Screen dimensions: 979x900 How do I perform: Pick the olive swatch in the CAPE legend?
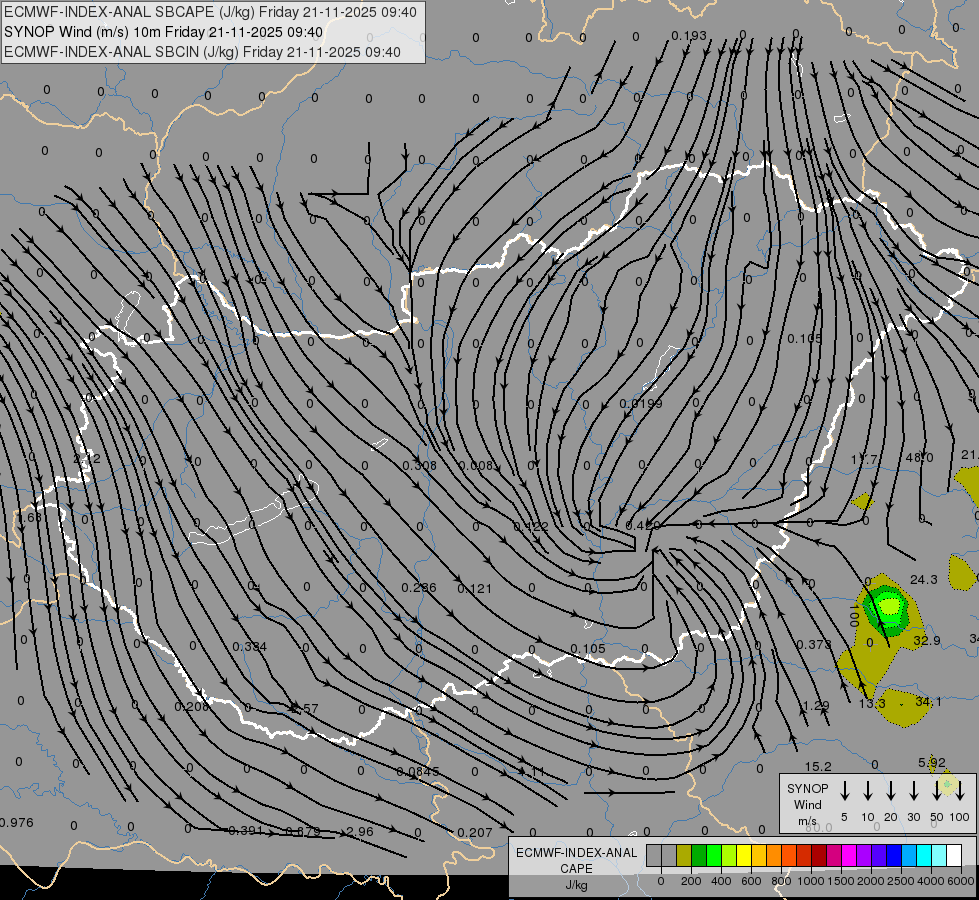[x=684, y=855]
